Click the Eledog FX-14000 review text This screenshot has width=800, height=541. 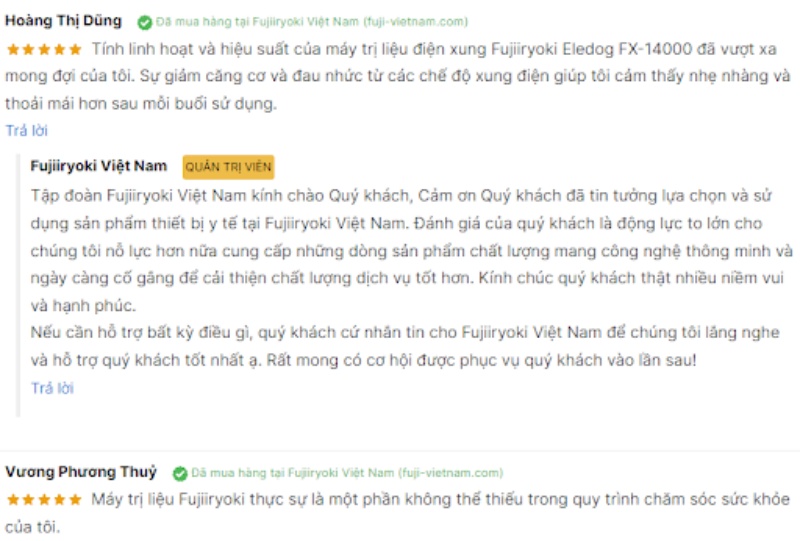coord(398,77)
